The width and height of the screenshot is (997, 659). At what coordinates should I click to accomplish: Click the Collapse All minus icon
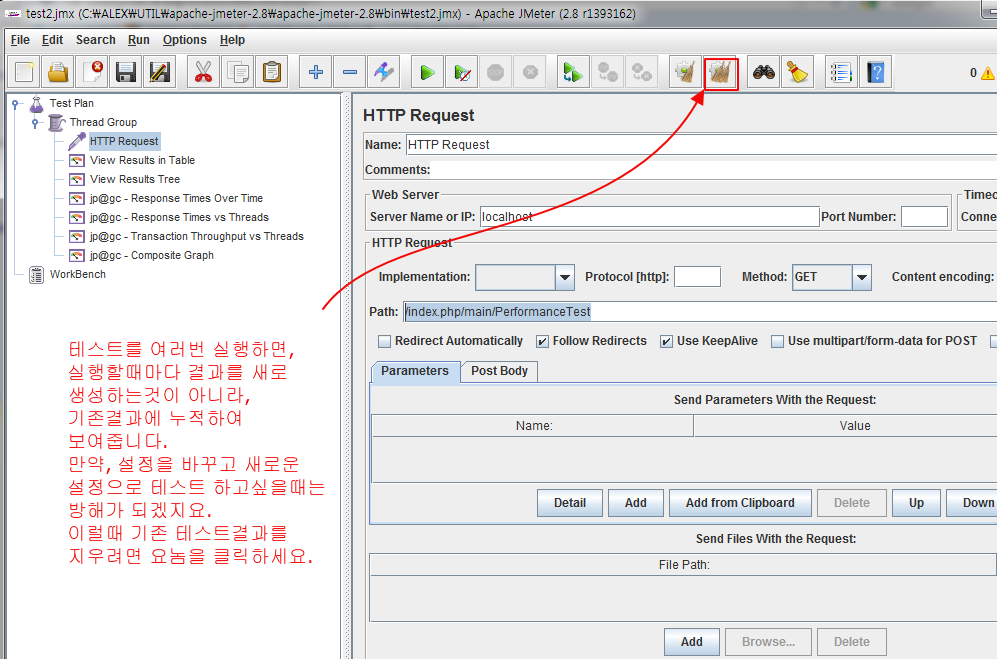point(350,73)
